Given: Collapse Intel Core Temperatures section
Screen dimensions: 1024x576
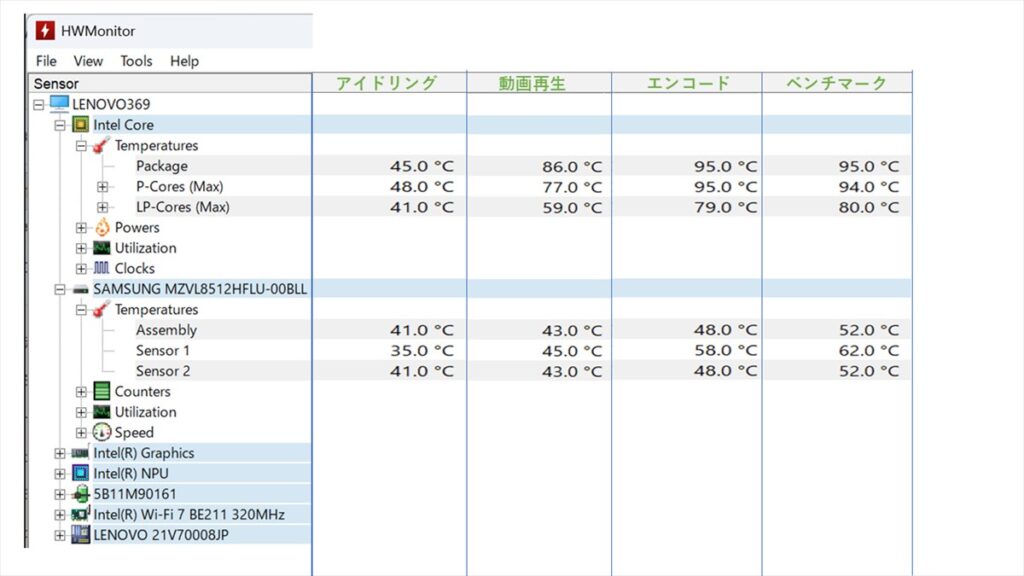Looking at the screenshot, I should point(81,146).
